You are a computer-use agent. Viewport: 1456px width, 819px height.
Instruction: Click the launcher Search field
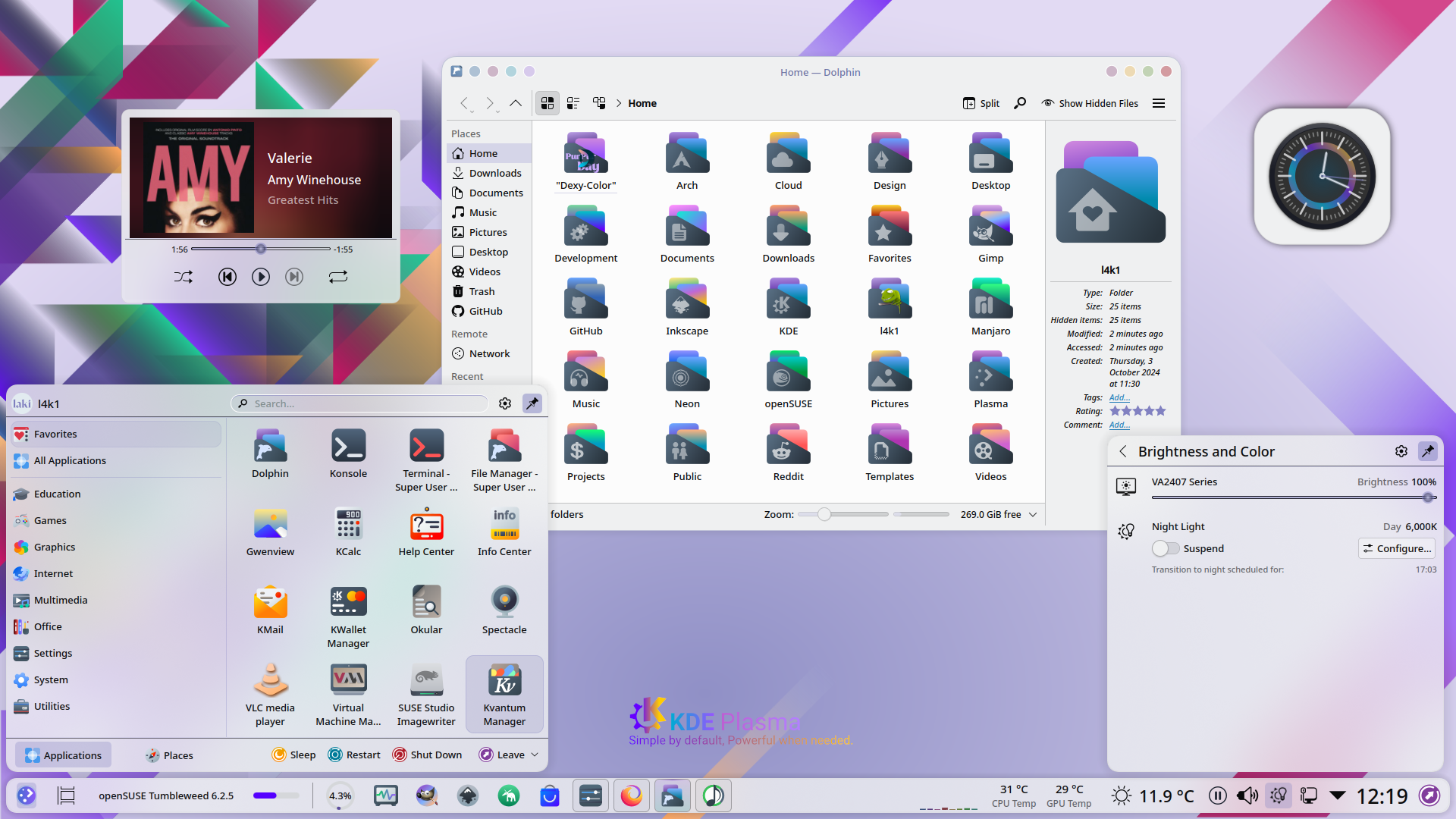click(359, 403)
